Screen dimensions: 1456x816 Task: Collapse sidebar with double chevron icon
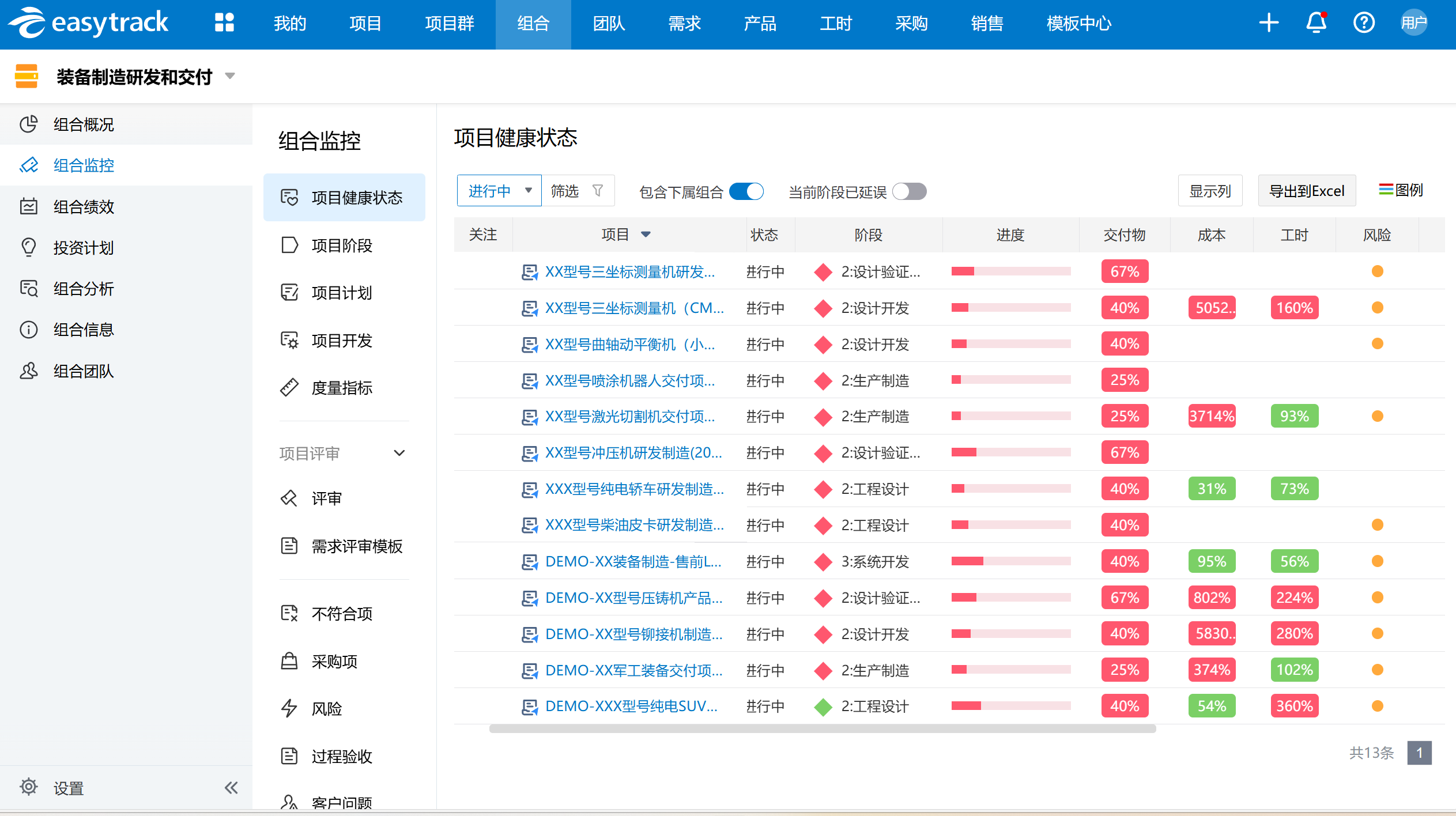tap(231, 787)
